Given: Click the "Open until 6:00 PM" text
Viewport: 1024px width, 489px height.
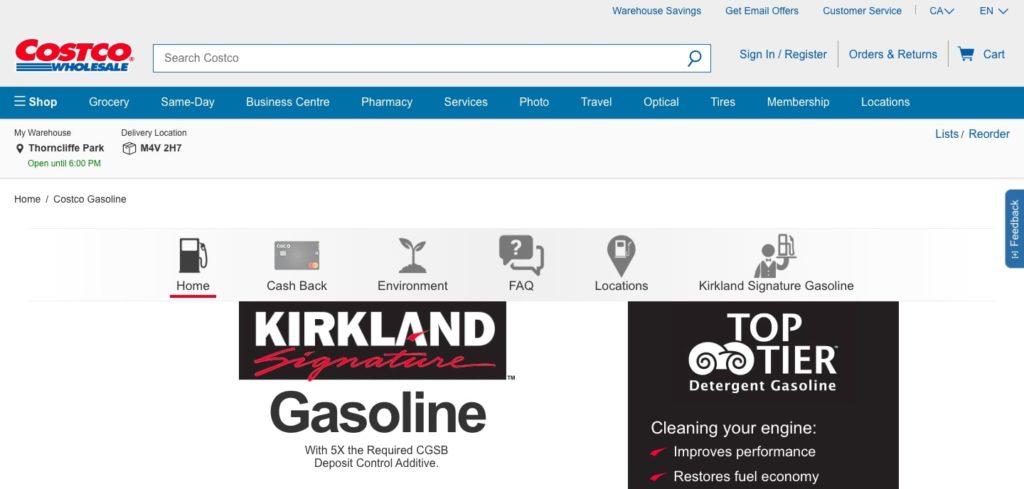Looking at the screenshot, I should (x=64, y=163).
